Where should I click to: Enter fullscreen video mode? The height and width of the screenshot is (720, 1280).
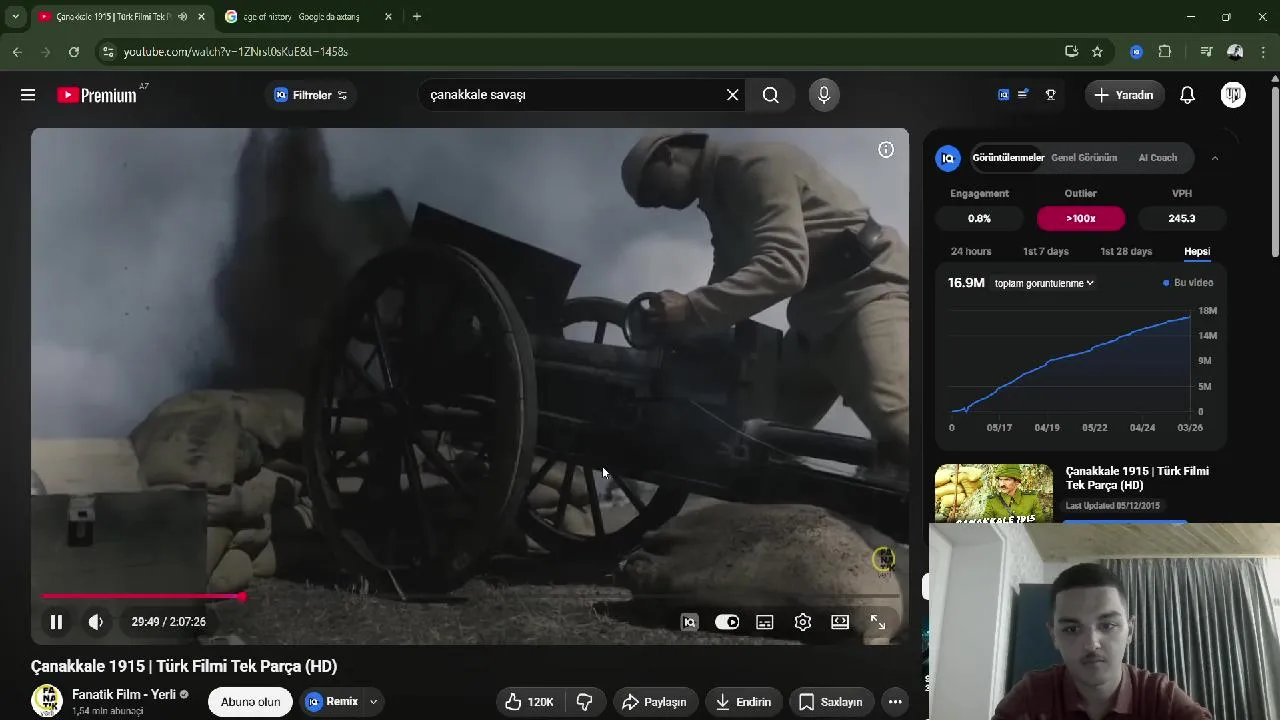click(x=878, y=622)
